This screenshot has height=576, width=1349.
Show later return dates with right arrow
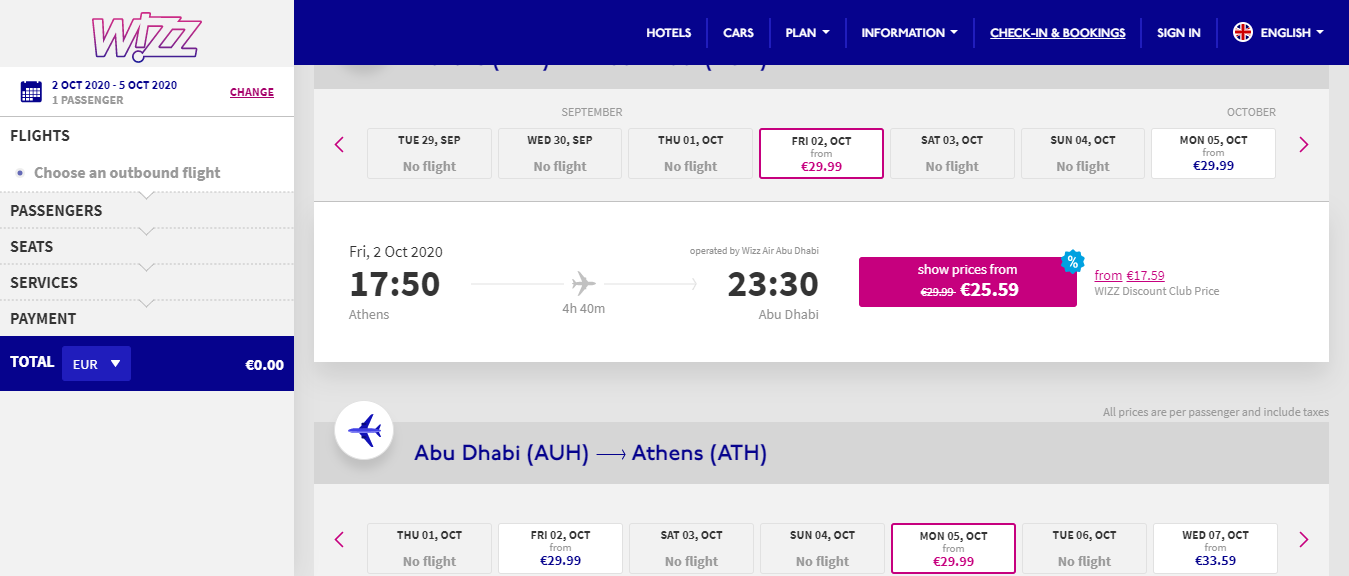pyautogui.click(x=1303, y=540)
